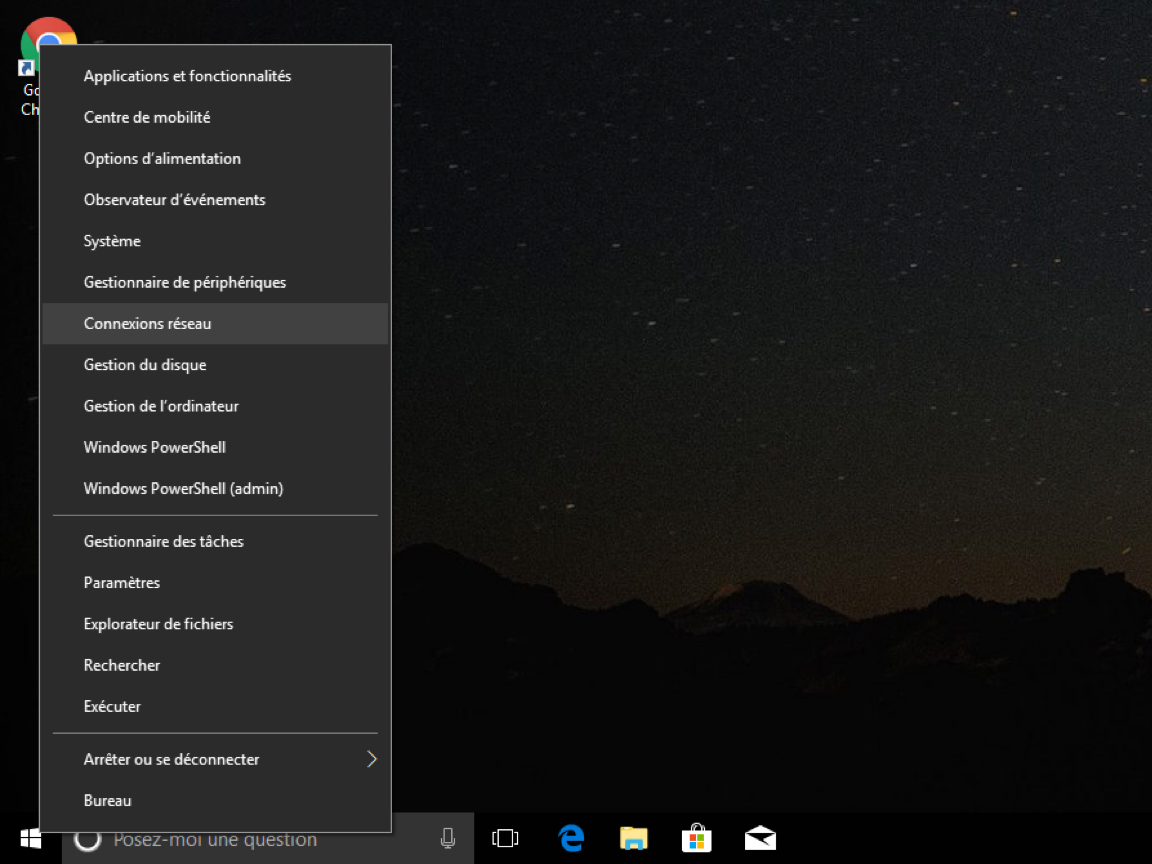Expand Arrêter ou se déconnecter submenu

click(215, 759)
